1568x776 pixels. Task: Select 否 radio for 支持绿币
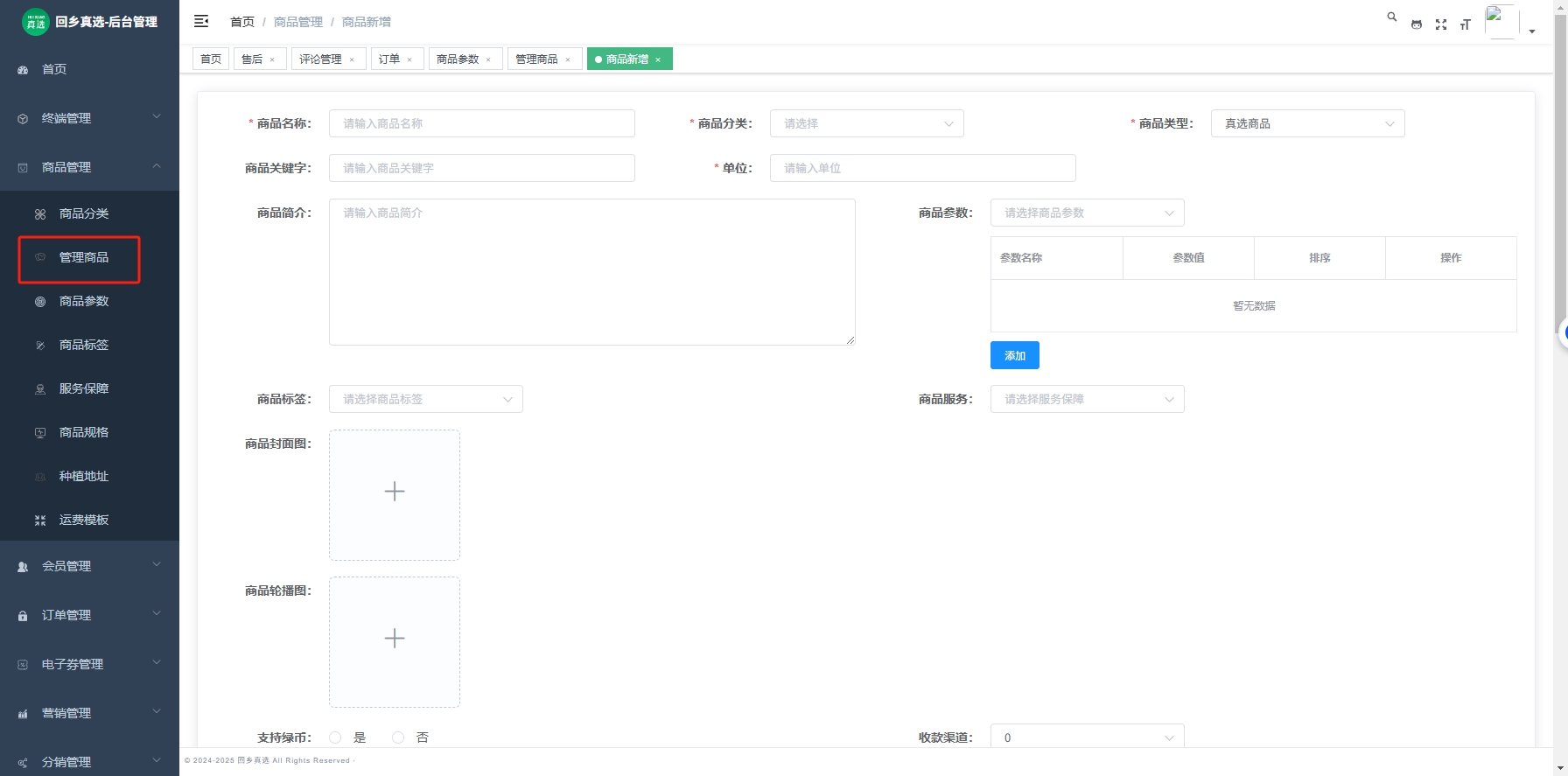pyautogui.click(x=399, y=738)
